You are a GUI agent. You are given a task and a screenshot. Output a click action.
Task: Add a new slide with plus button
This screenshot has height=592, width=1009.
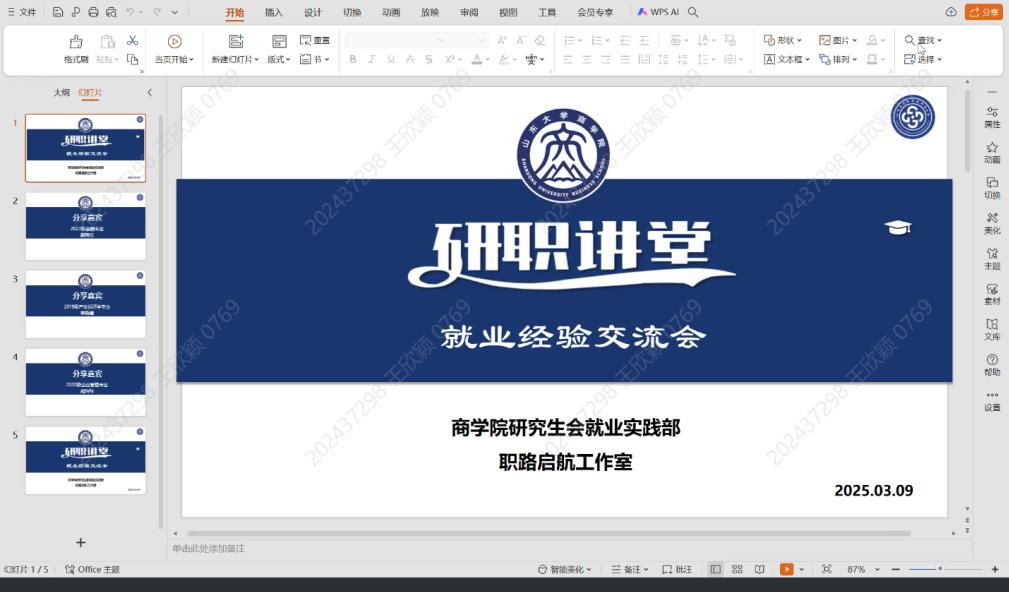click(81, 542)
